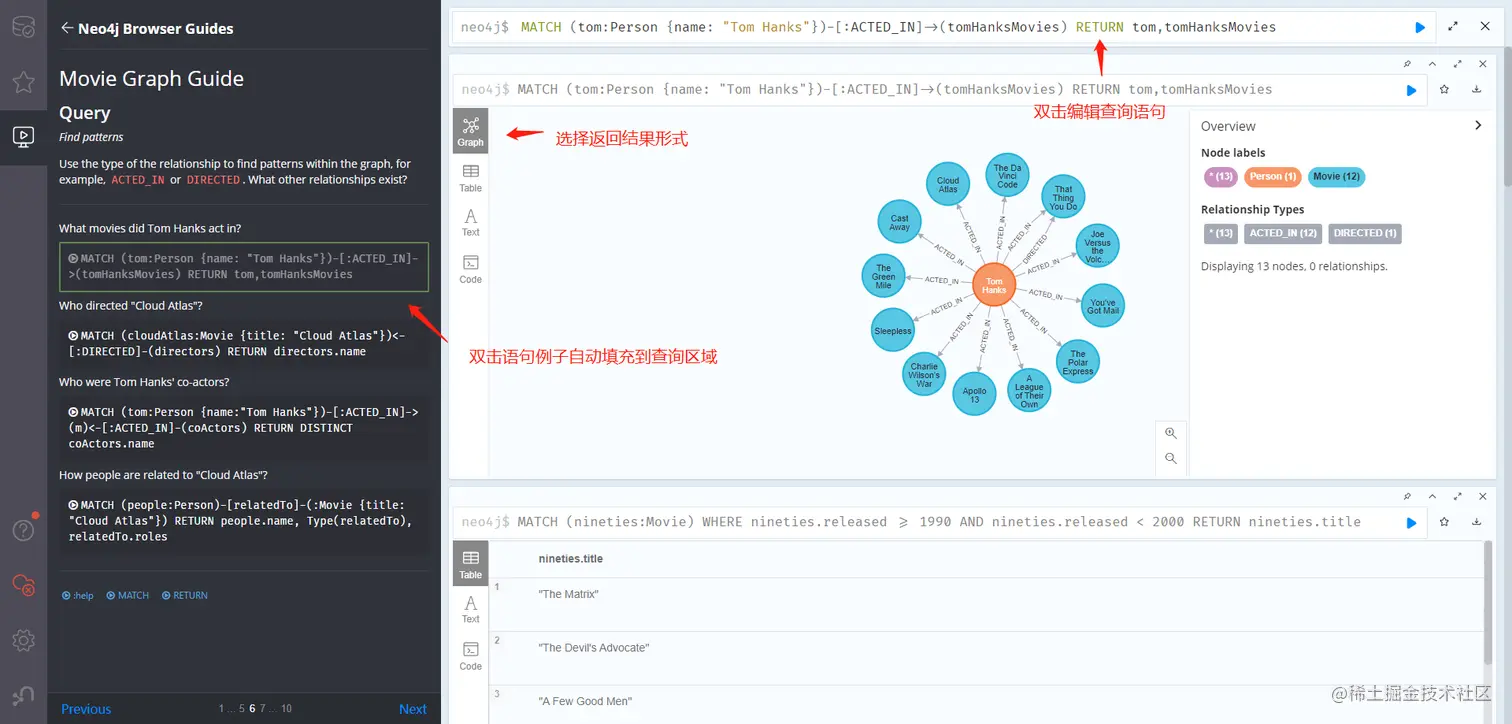Screen dimensions: 1512x724
Task: Run the related to Cloud Atlas guide query
Action: pyautogui.click(x=244, y=520)
